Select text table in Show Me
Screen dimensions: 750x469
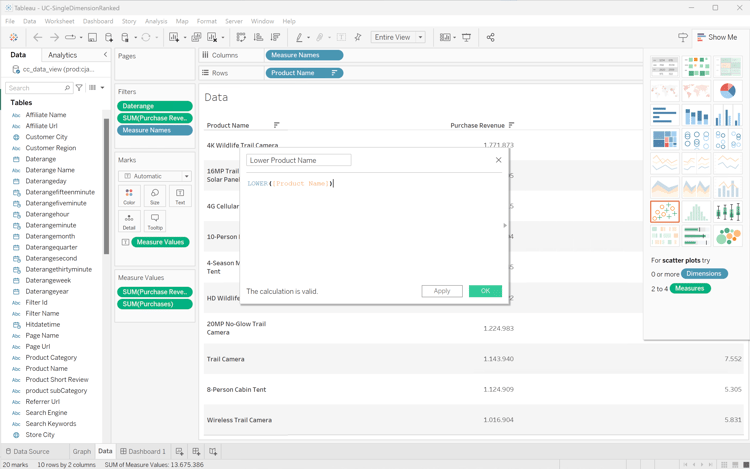pos(665,66)
